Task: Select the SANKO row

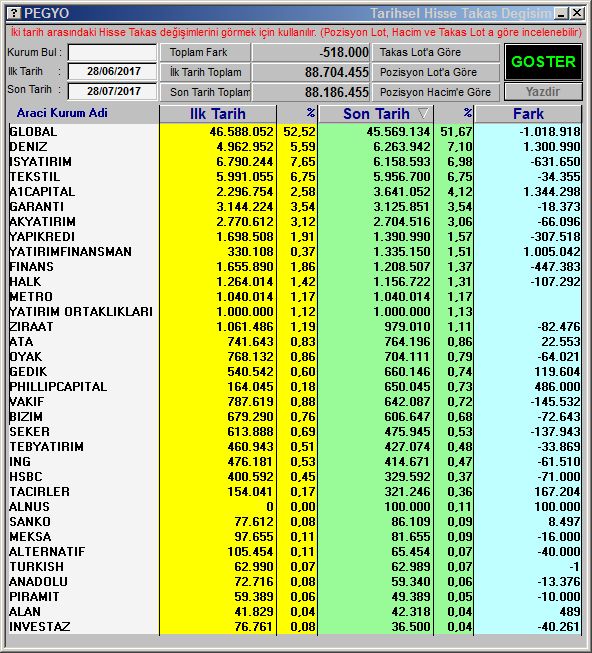Action: coord(295,521)
